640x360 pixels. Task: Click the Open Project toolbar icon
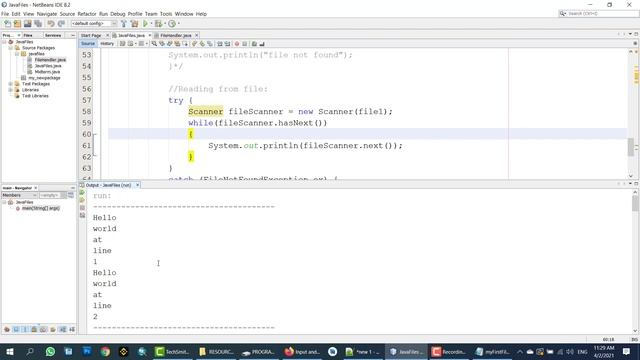click(x=27, y=24)
